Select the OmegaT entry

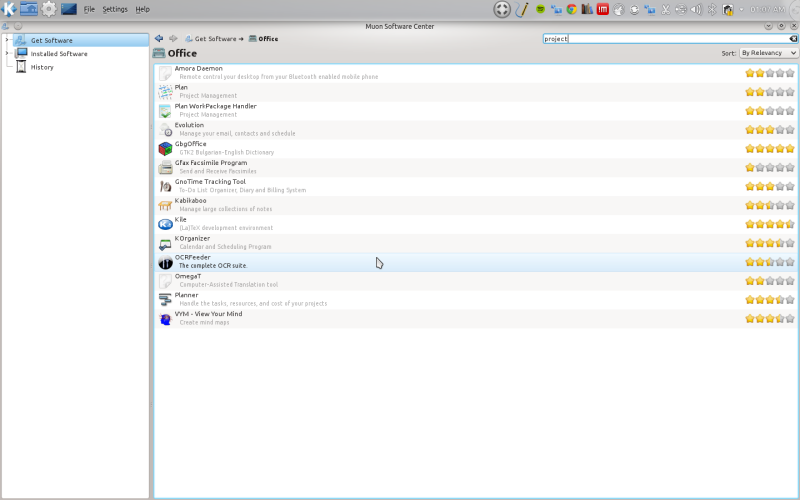click(476, 281)
